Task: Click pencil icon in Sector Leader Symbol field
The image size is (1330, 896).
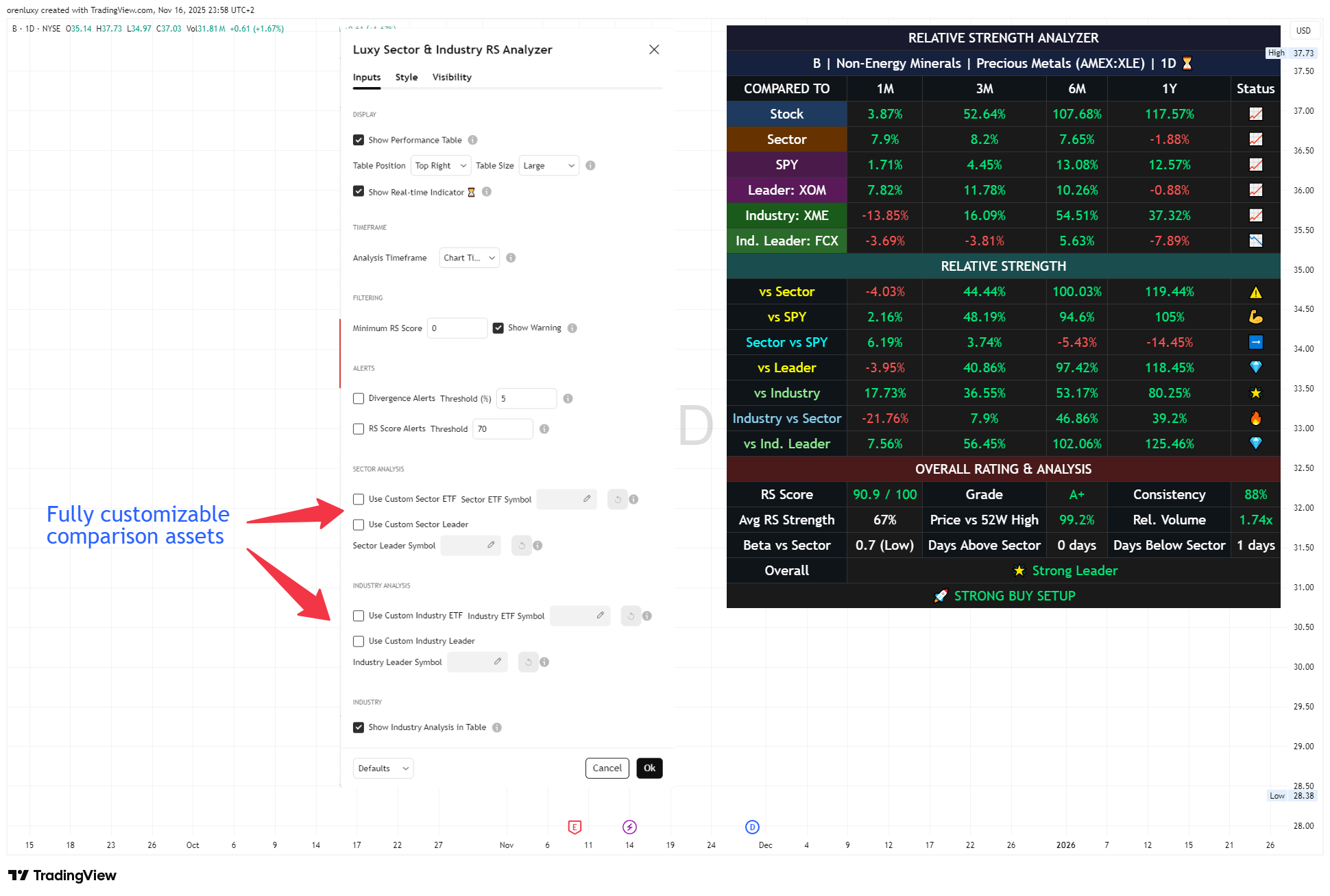Action: click(491, 545)
